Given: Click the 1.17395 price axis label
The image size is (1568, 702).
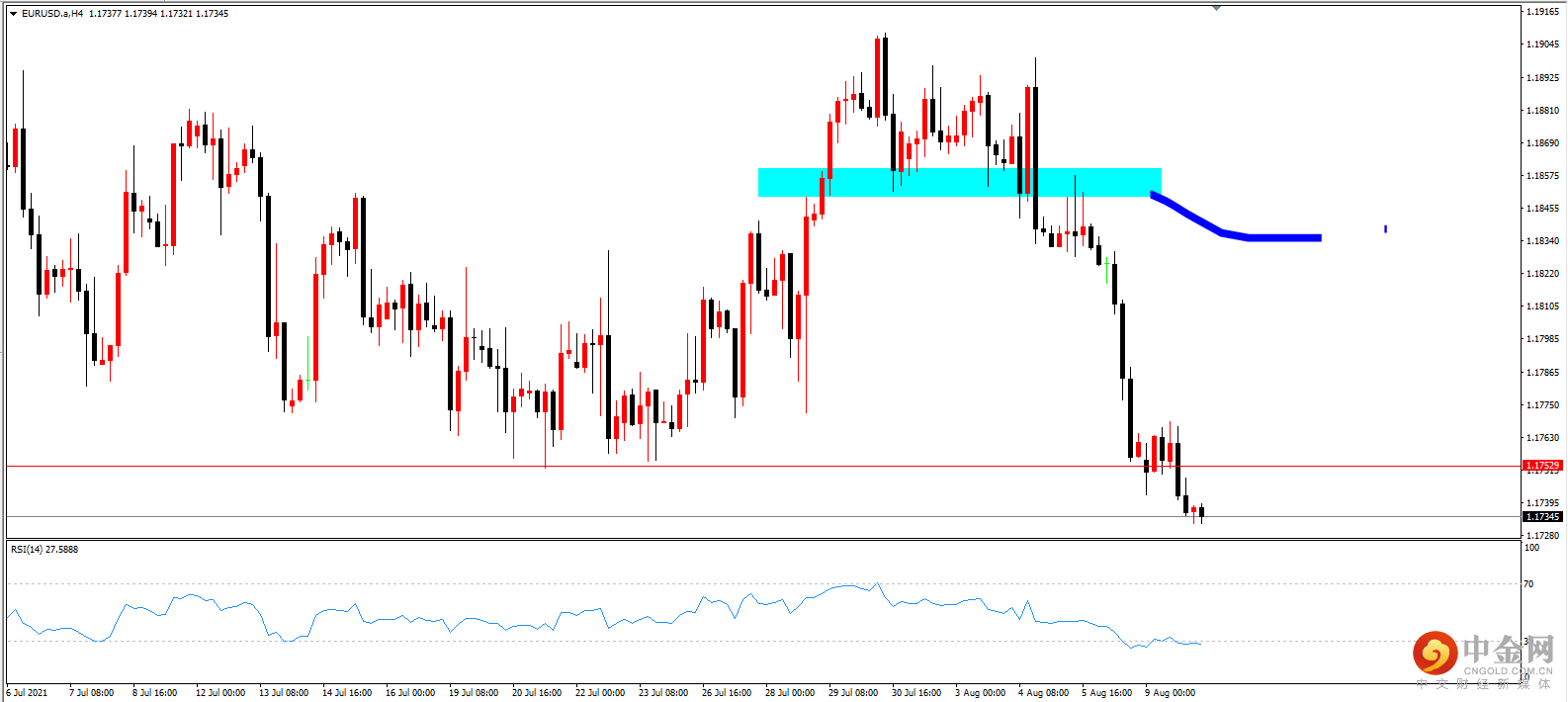Looking at the screenshot, I should (1542, 502).
